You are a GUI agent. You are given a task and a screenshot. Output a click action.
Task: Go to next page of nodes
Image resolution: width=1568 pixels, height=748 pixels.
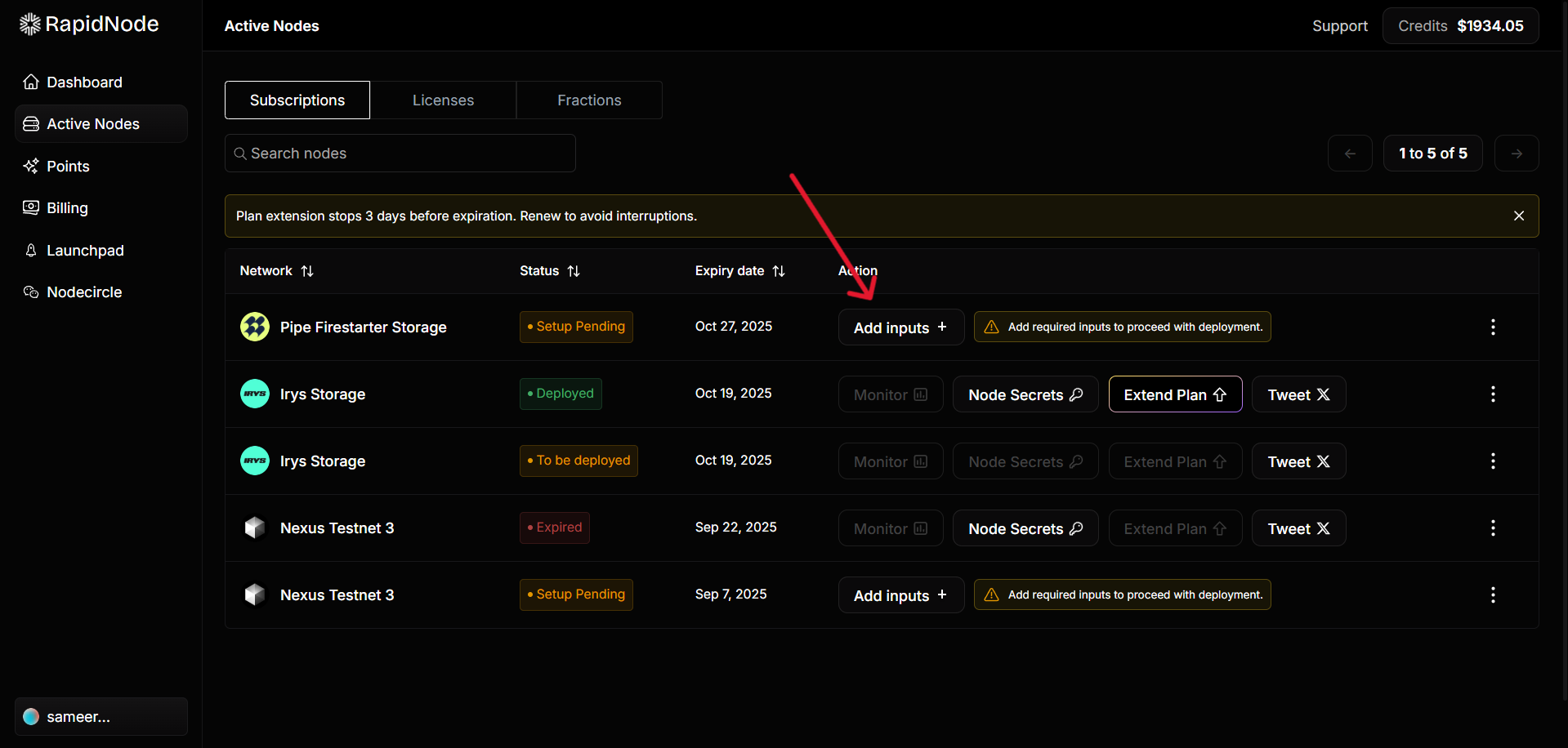point(1516,154)
